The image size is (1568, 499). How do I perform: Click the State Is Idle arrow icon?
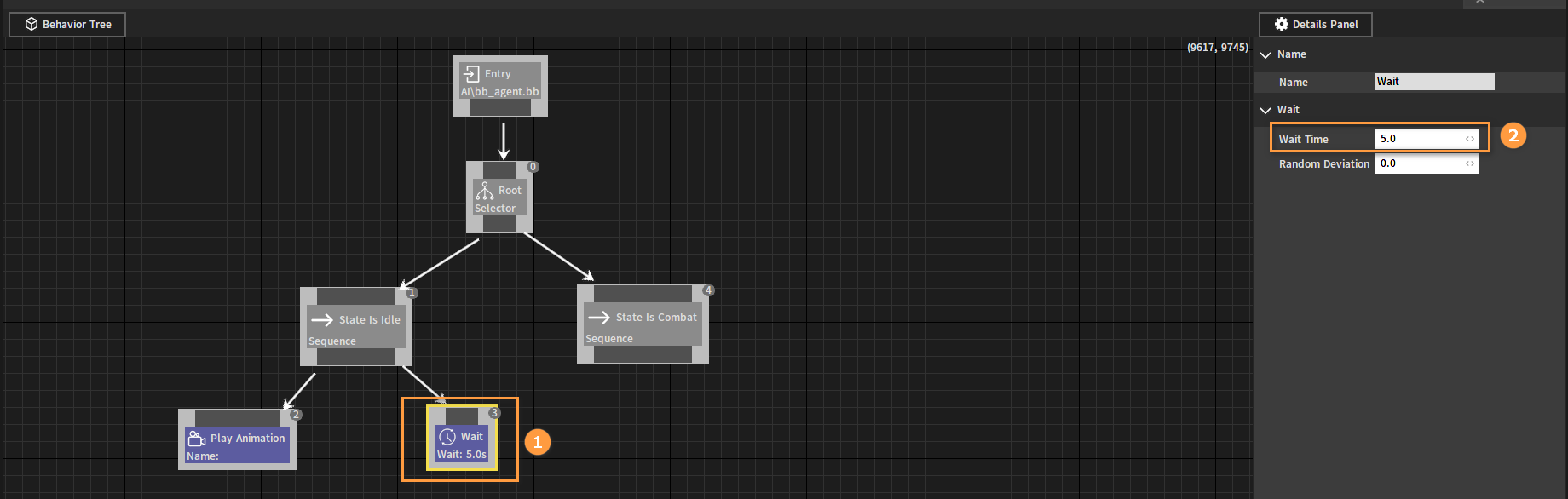pyautogui.click(x=322, y=320)
